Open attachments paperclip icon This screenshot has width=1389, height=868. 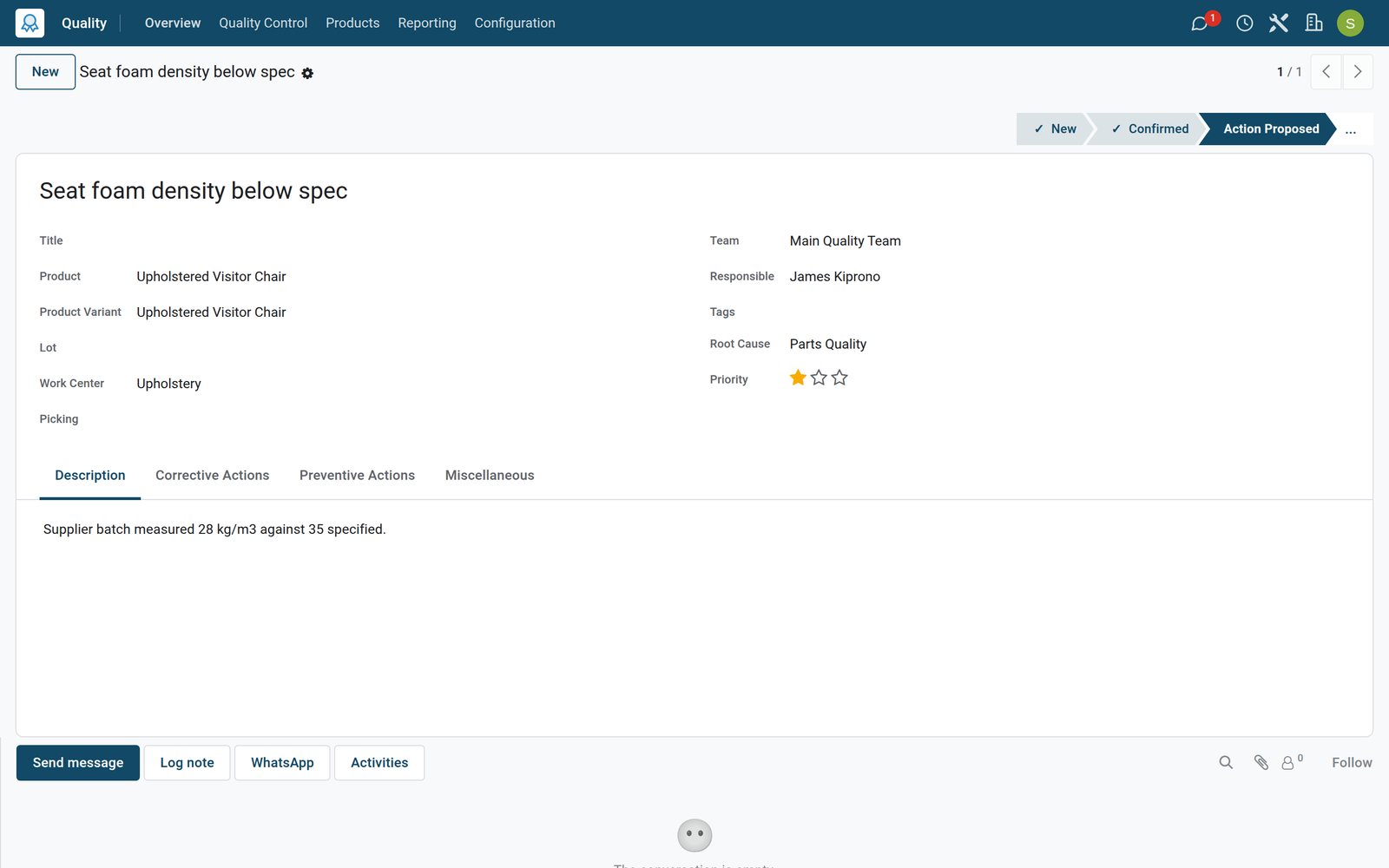tap(1261, 762)
